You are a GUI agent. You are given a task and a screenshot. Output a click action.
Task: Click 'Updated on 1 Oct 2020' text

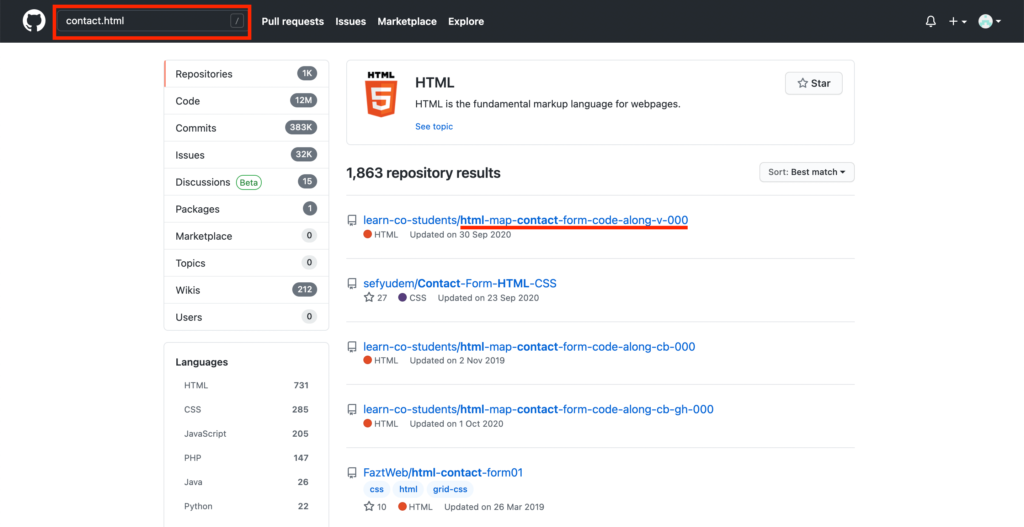[457, 424]
